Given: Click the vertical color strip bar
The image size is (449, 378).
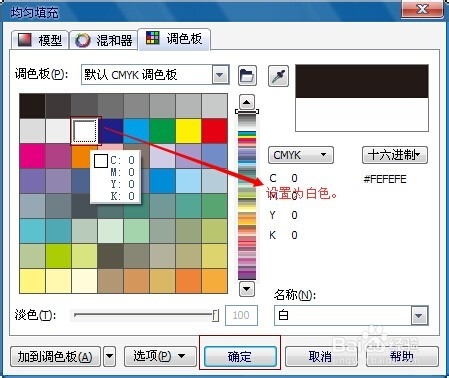Looking at the screenshot, I should click(247, 197).
